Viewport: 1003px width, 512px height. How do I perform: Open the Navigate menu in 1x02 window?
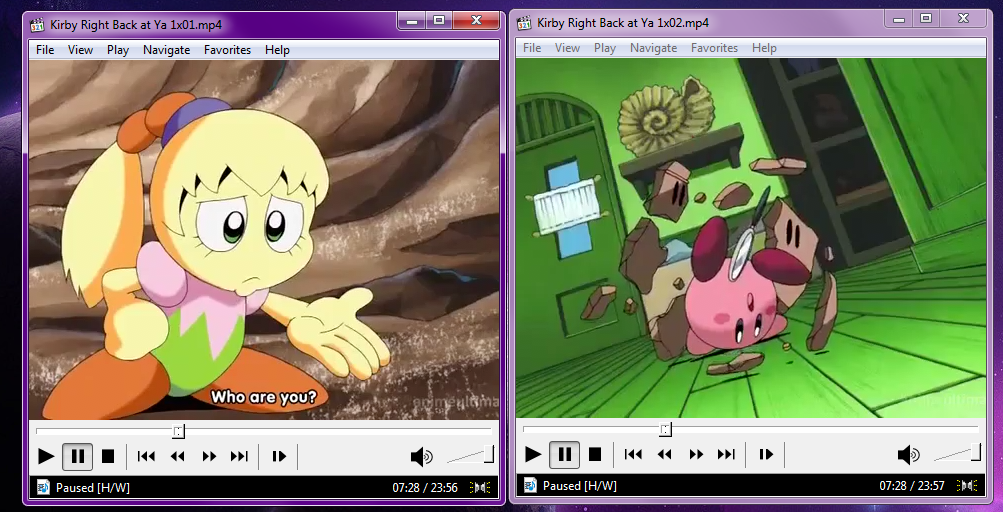(x=653, y=48)
